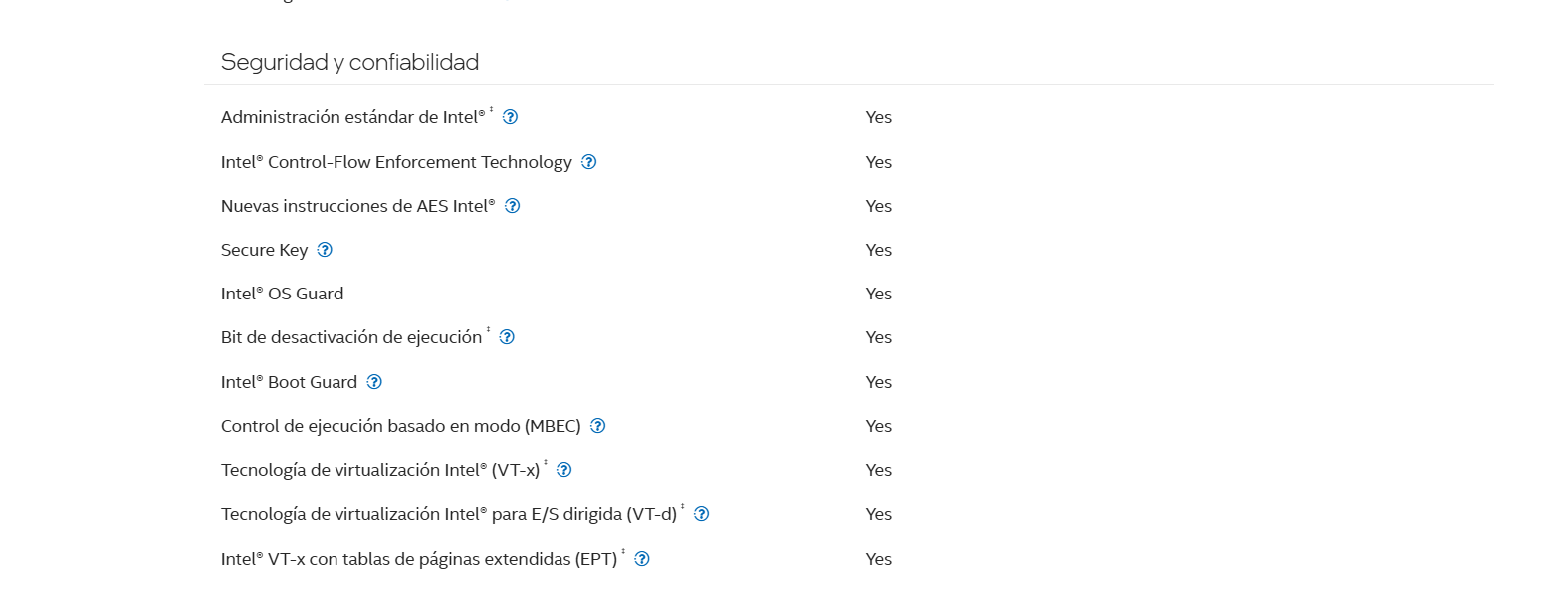The image size is (1568, 594).
Task: Select Intel Control-Flow Enforcement Technology label
Action: tap(396, 162)
